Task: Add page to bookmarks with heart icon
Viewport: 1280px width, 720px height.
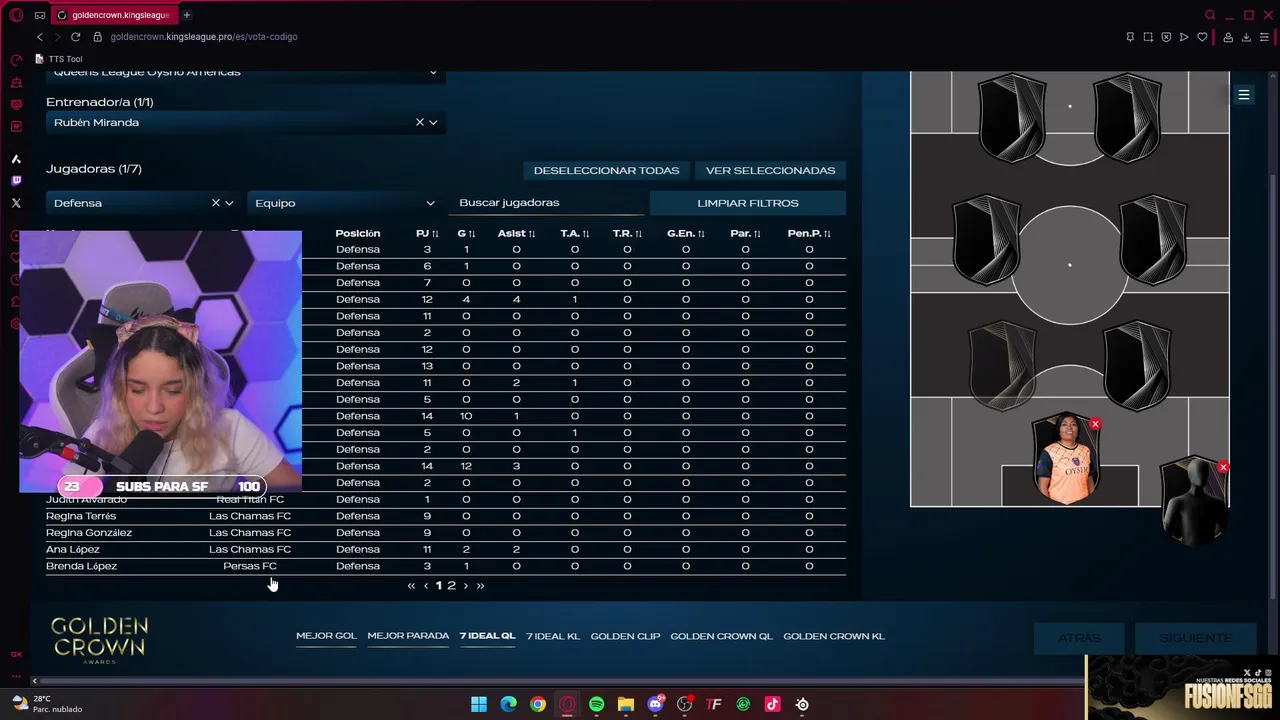Action: pos(1202,37)
